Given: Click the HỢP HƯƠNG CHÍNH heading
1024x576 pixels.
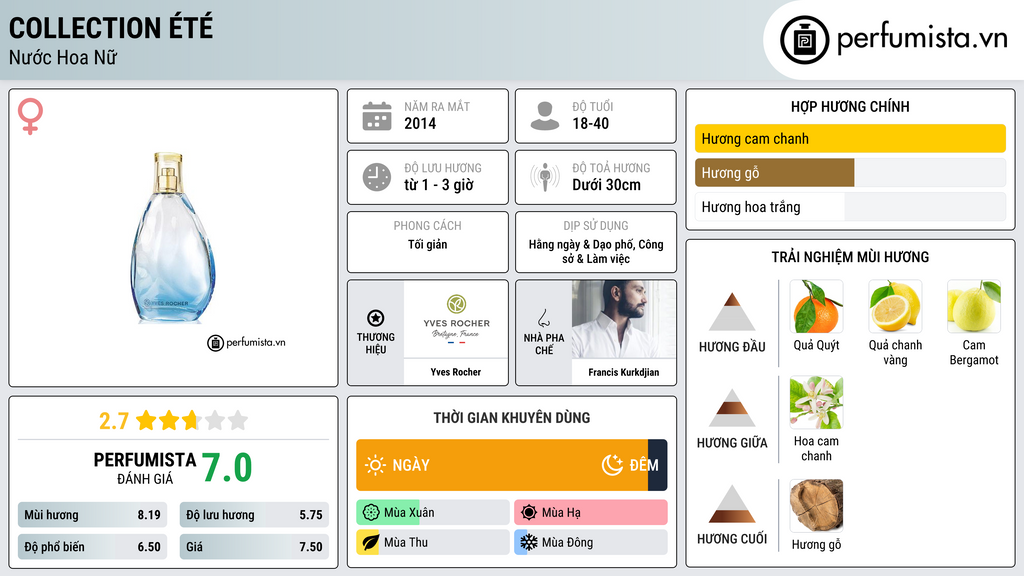Looking at the screenshot, I should [x=850, y=106].
